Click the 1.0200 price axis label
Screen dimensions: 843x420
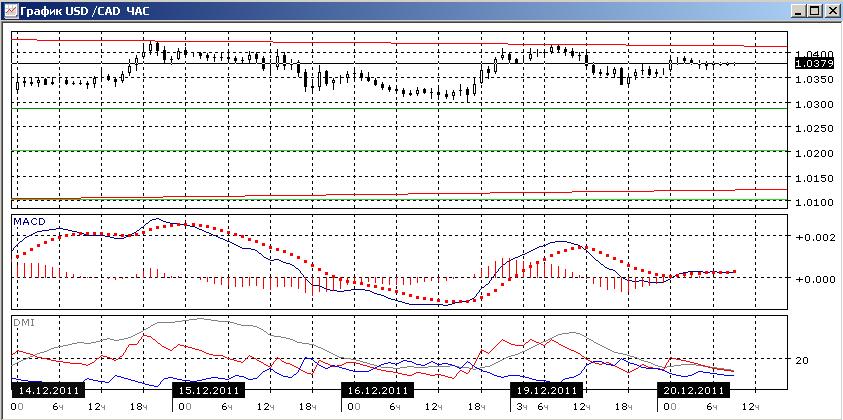[x=813, y=153]
